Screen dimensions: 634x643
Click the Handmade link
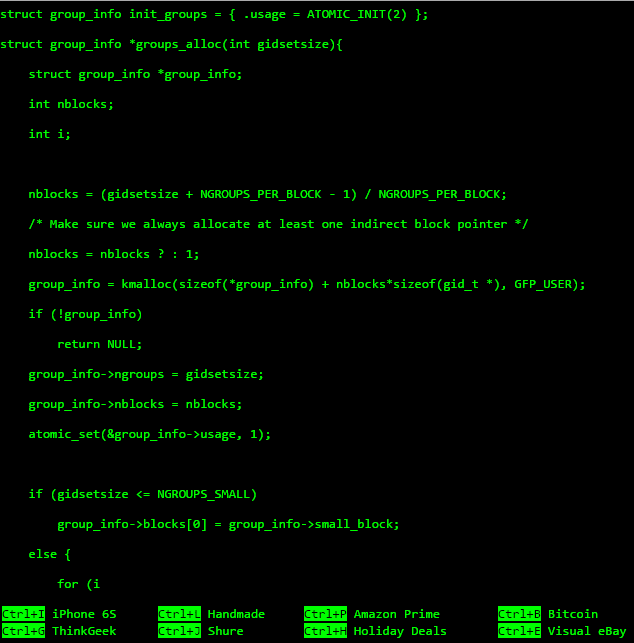[236, 614]
